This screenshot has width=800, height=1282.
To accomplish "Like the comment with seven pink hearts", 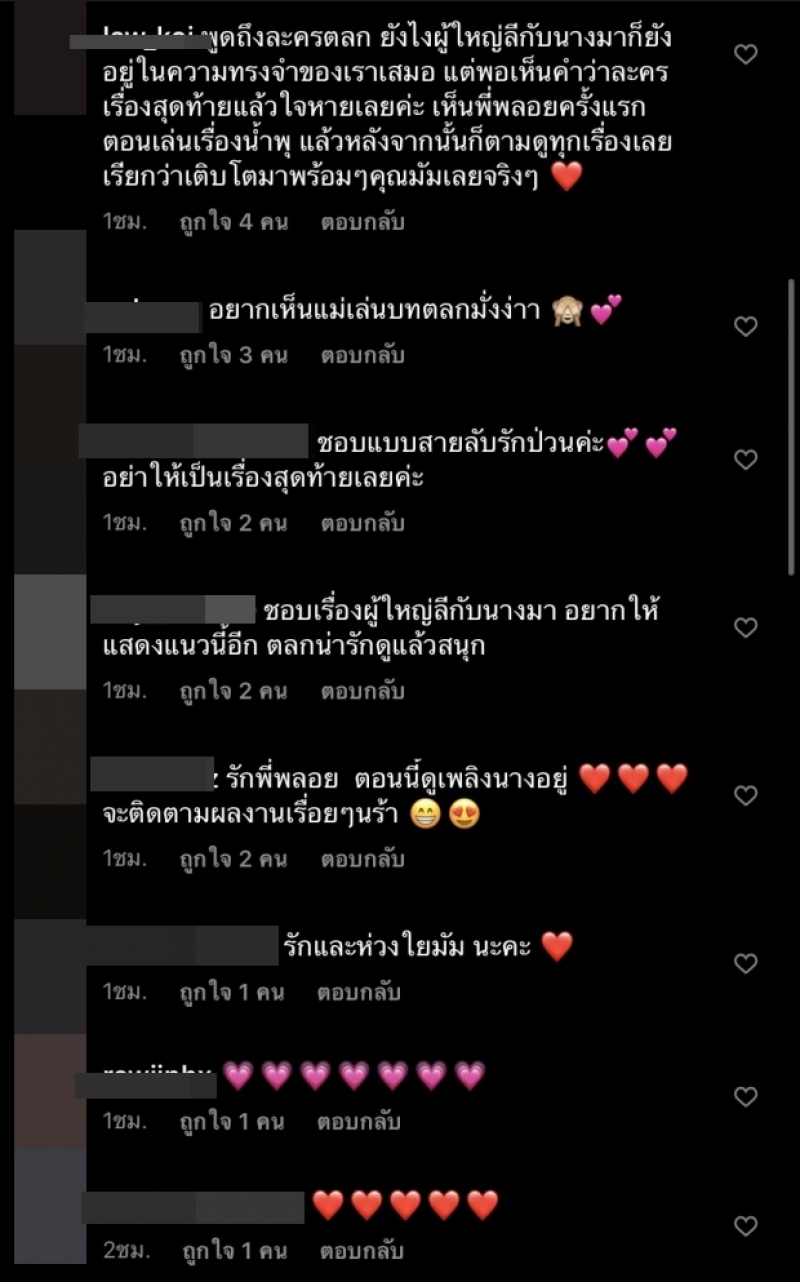I will click(x=746, y=1097).
